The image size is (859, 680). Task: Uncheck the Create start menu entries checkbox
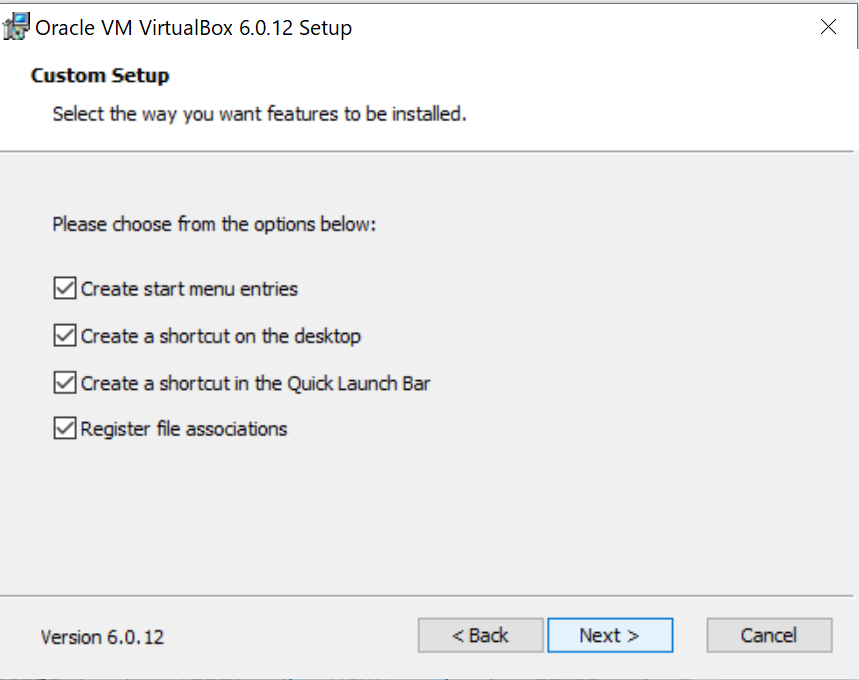point(65,289)
